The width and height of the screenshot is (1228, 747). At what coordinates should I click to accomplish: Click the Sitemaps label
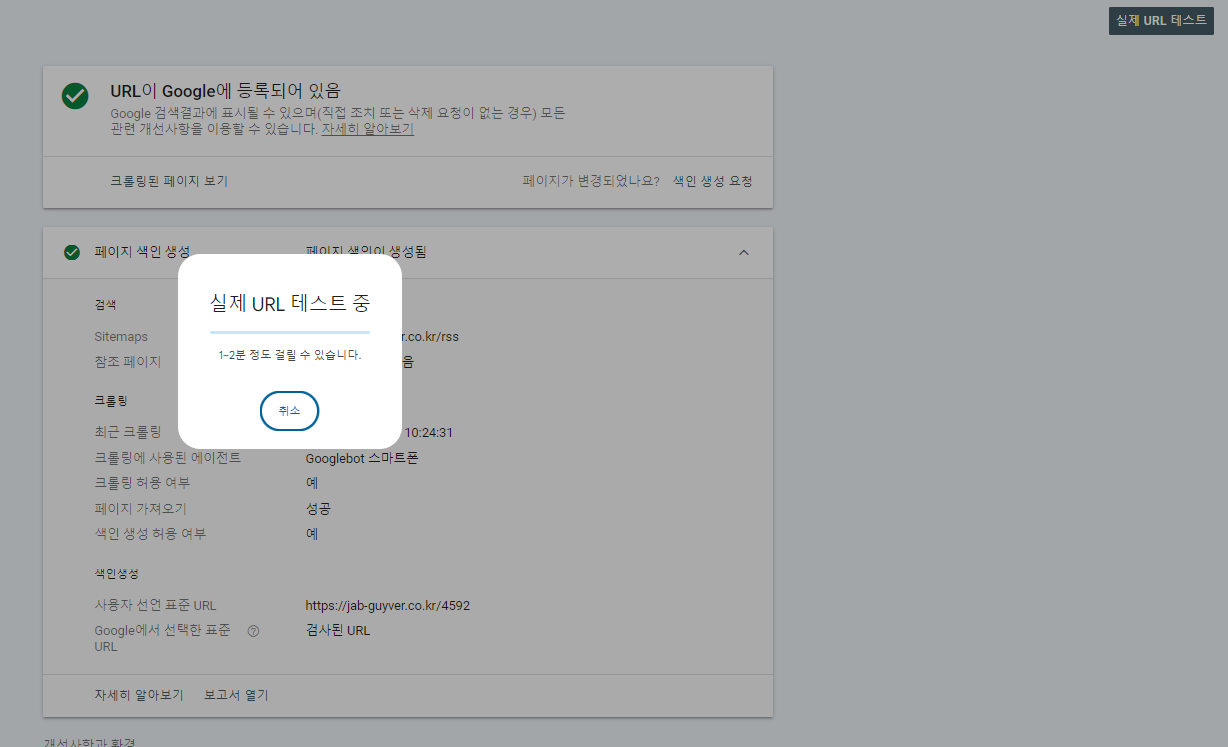121,337
